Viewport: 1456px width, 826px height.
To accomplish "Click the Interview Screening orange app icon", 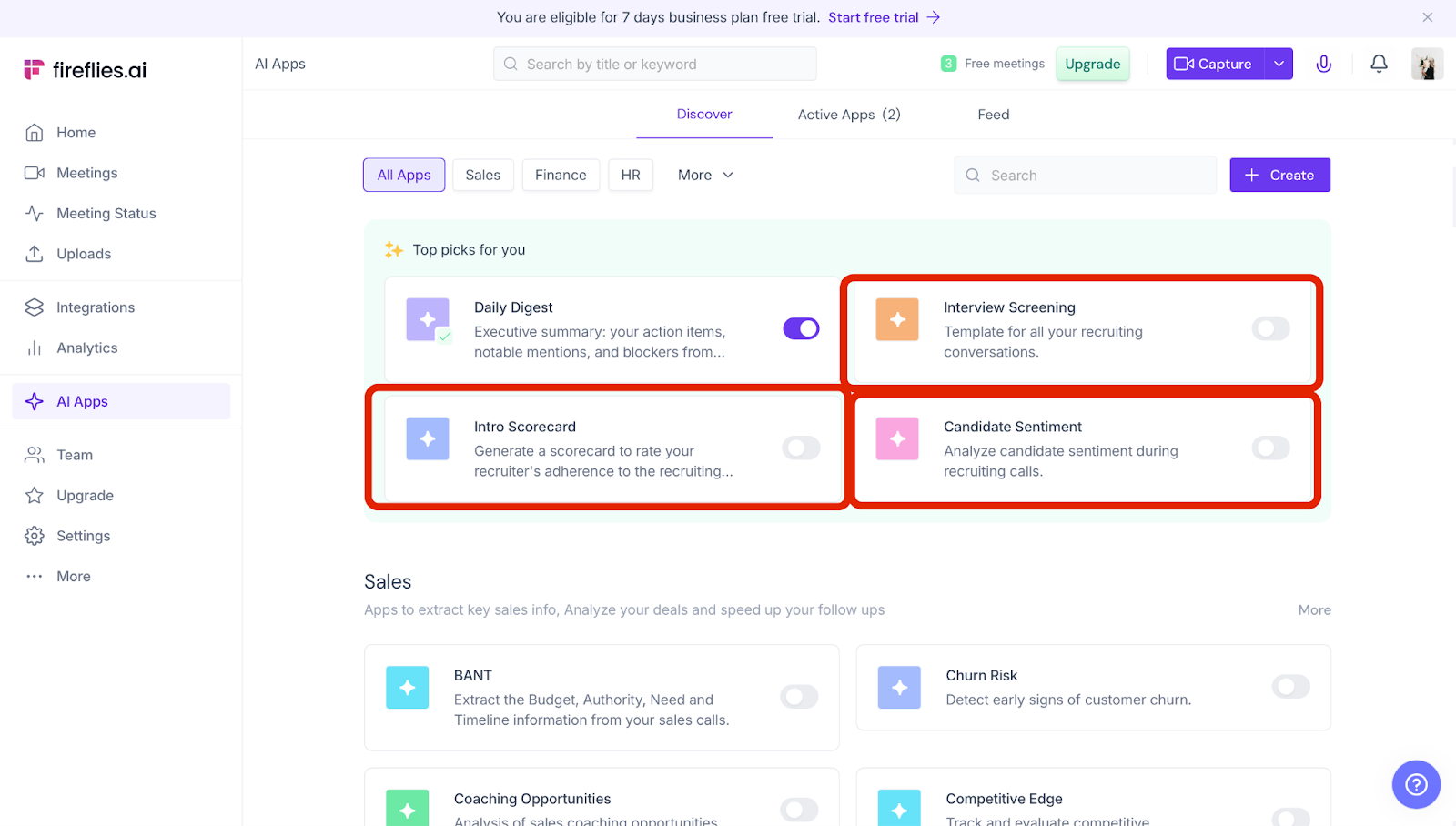I will [x=897, y=320].
